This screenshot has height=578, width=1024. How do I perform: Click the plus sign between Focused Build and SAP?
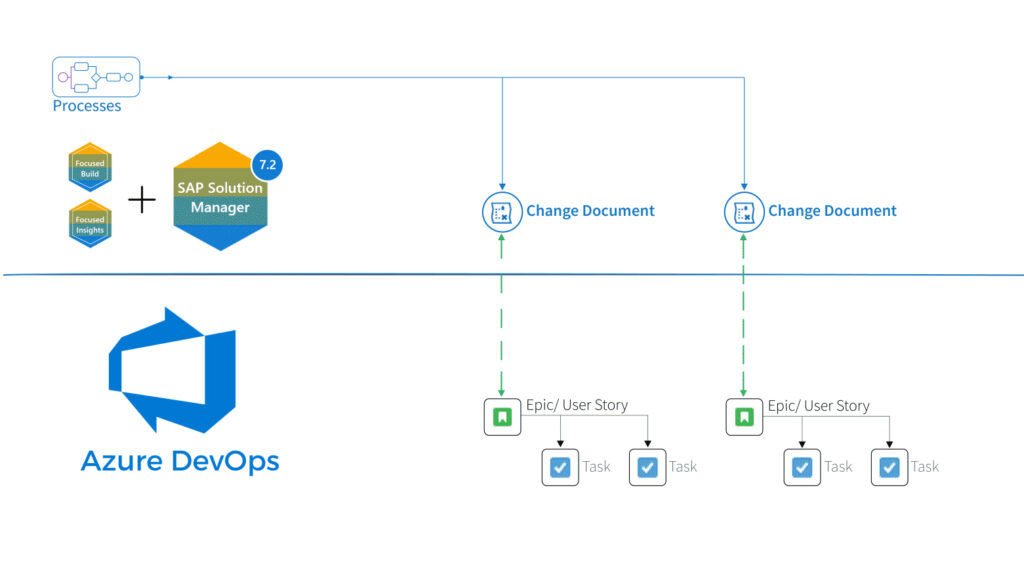point(142,199)
